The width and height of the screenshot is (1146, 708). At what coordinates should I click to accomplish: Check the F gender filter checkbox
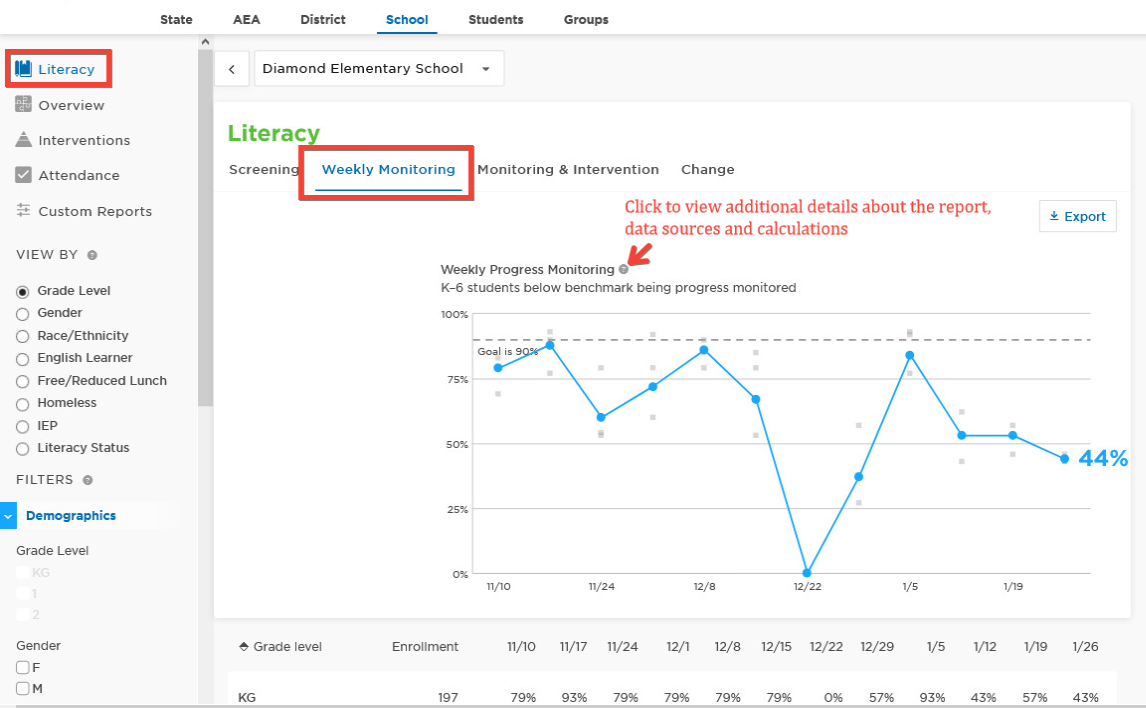click(x=23, y=667)
